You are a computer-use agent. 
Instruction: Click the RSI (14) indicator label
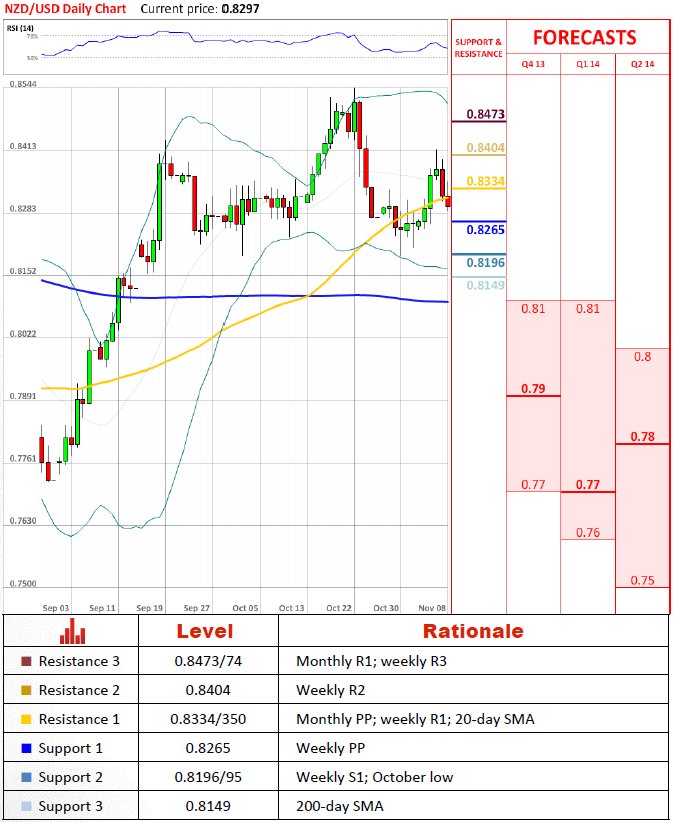(20, 26)
